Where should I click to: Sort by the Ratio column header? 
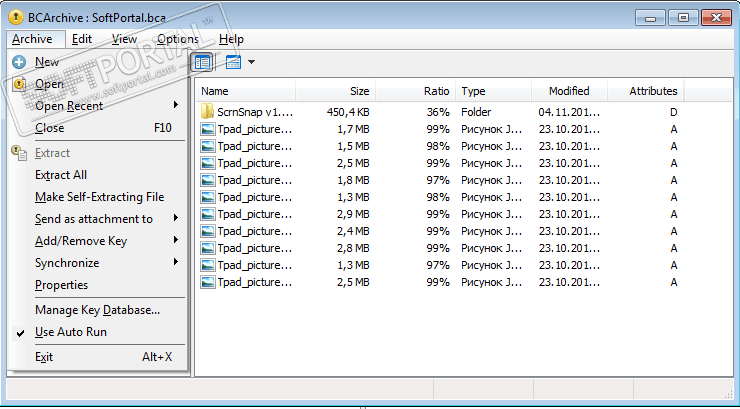pos(416,91)
